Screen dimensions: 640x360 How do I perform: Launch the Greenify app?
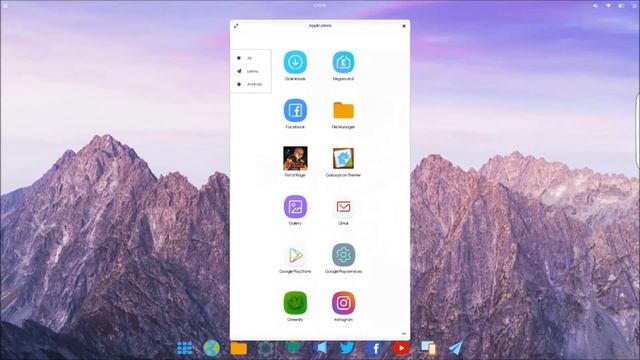tap(295, 303)
